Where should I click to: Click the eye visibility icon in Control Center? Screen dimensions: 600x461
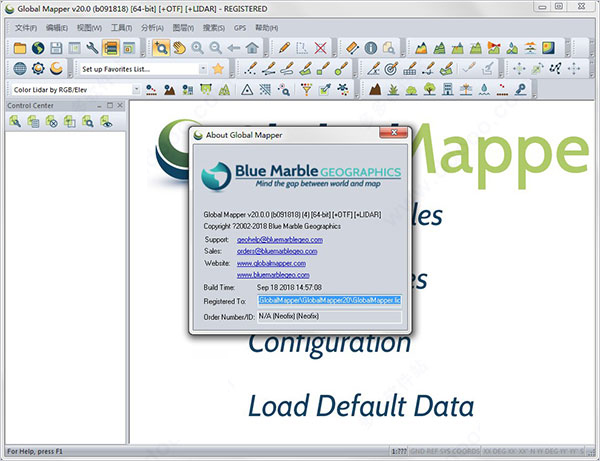(x=106, y=122)
